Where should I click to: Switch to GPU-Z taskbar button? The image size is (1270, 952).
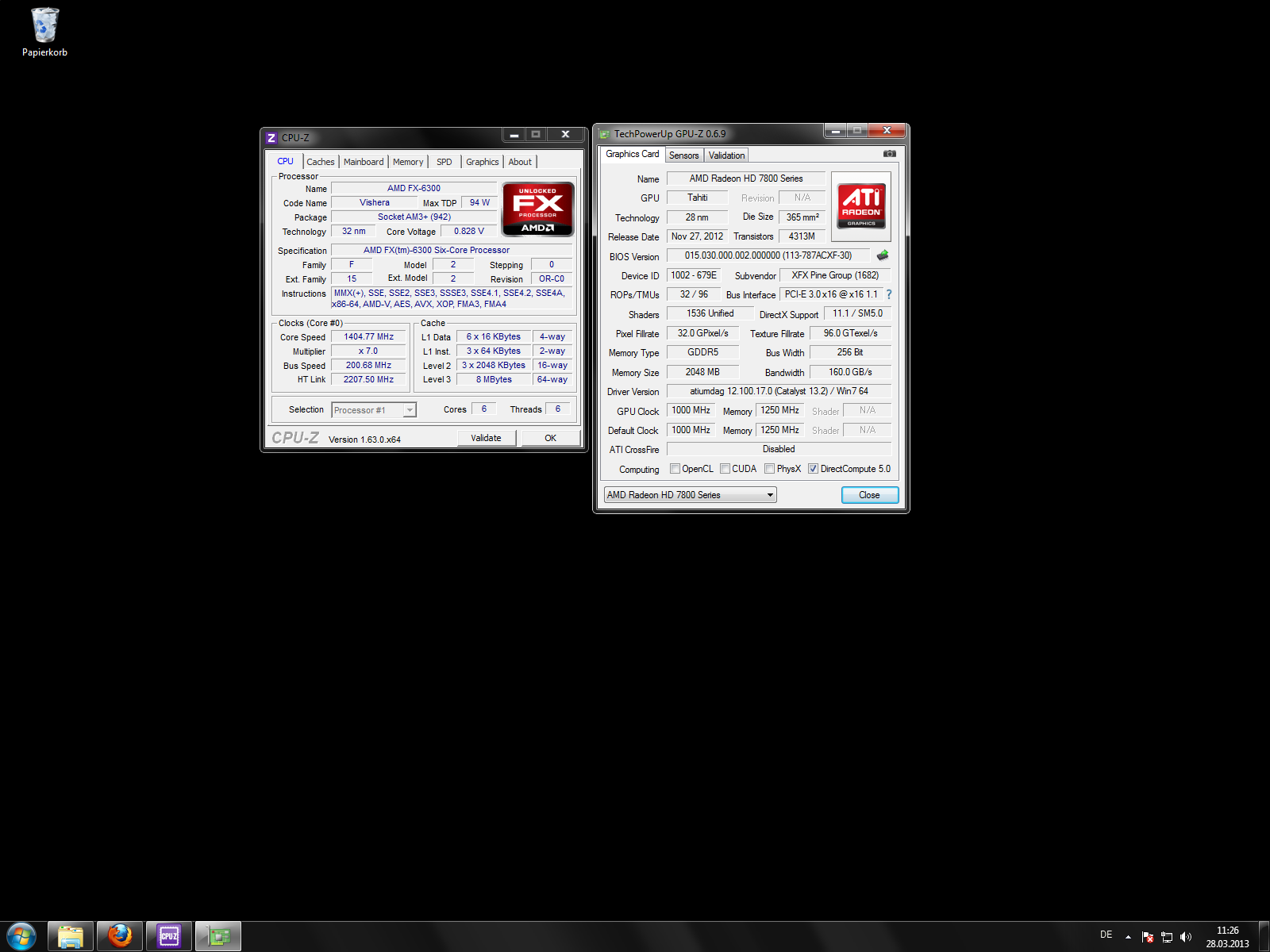coord(218,936)
